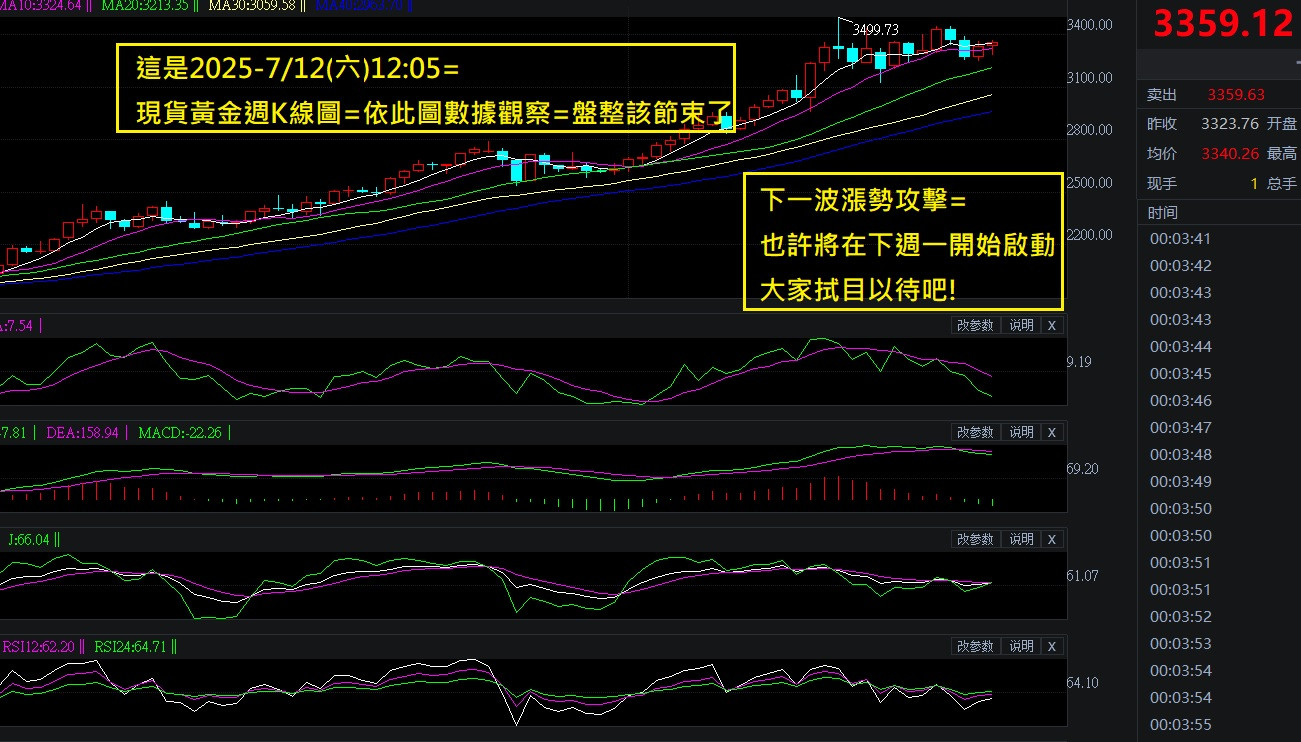Click the J:66.04 indicator value
Viewport: 1301px width, 742px height.
tap(29, 540)
